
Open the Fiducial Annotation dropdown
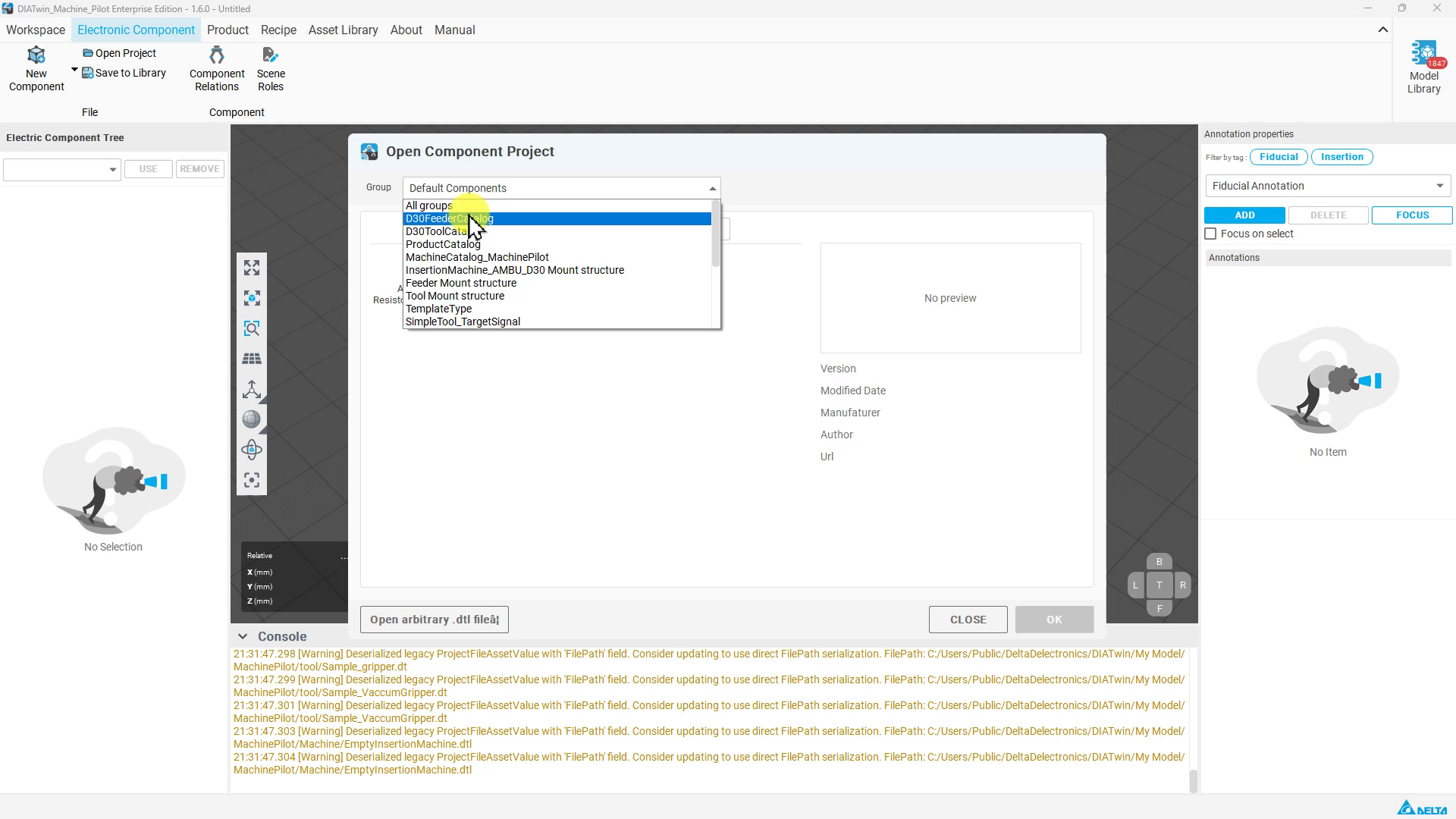1328,186
